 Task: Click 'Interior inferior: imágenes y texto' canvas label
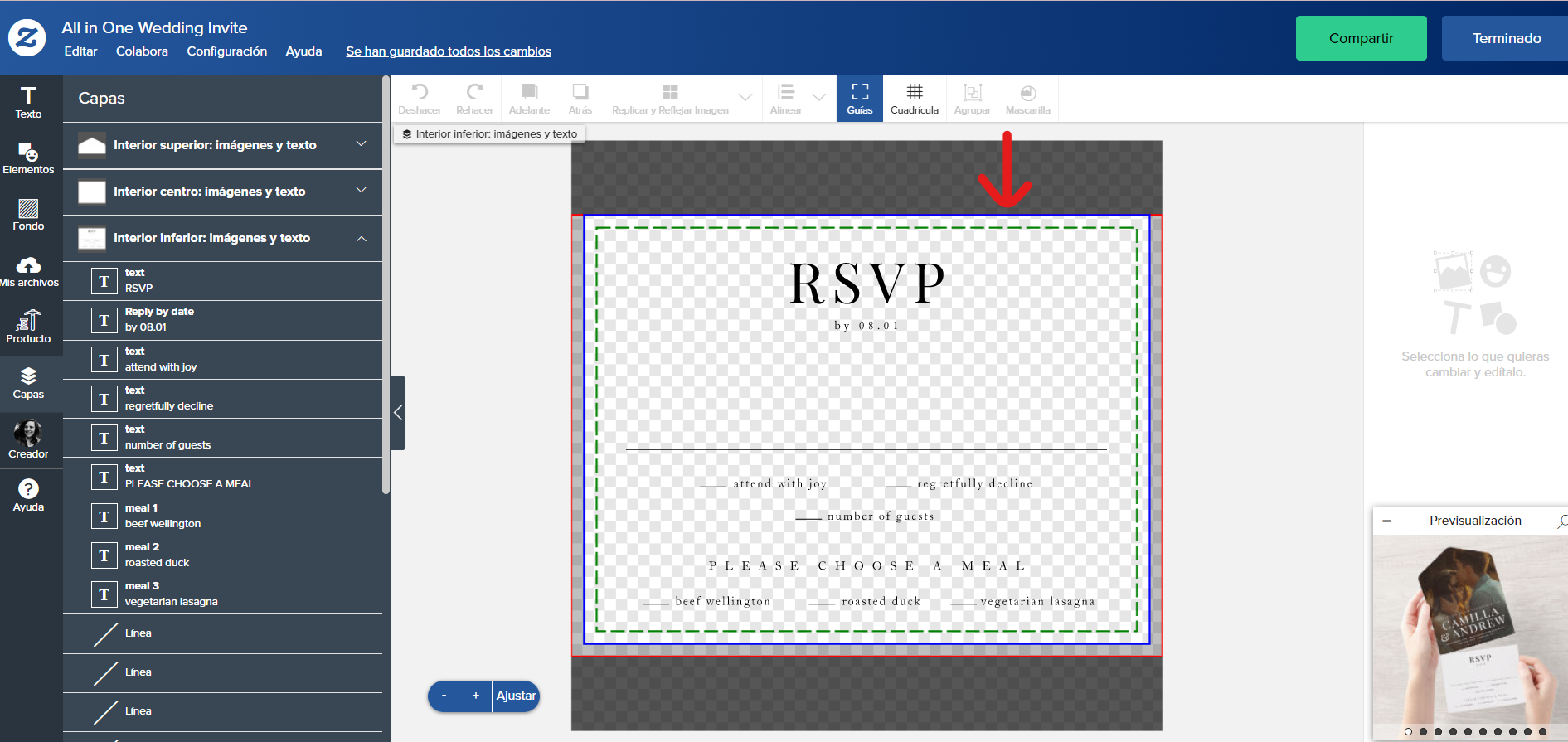[x=489, y=133]
